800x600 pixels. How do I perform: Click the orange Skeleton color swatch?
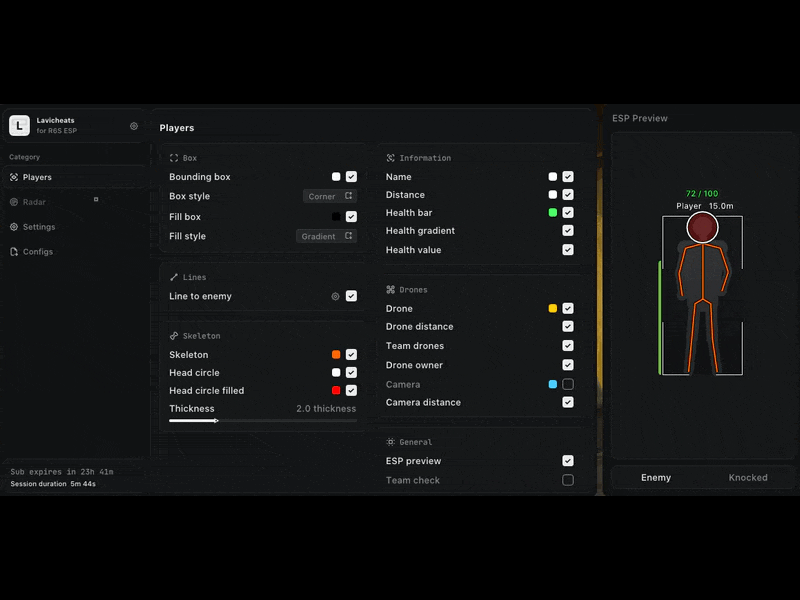336,355
